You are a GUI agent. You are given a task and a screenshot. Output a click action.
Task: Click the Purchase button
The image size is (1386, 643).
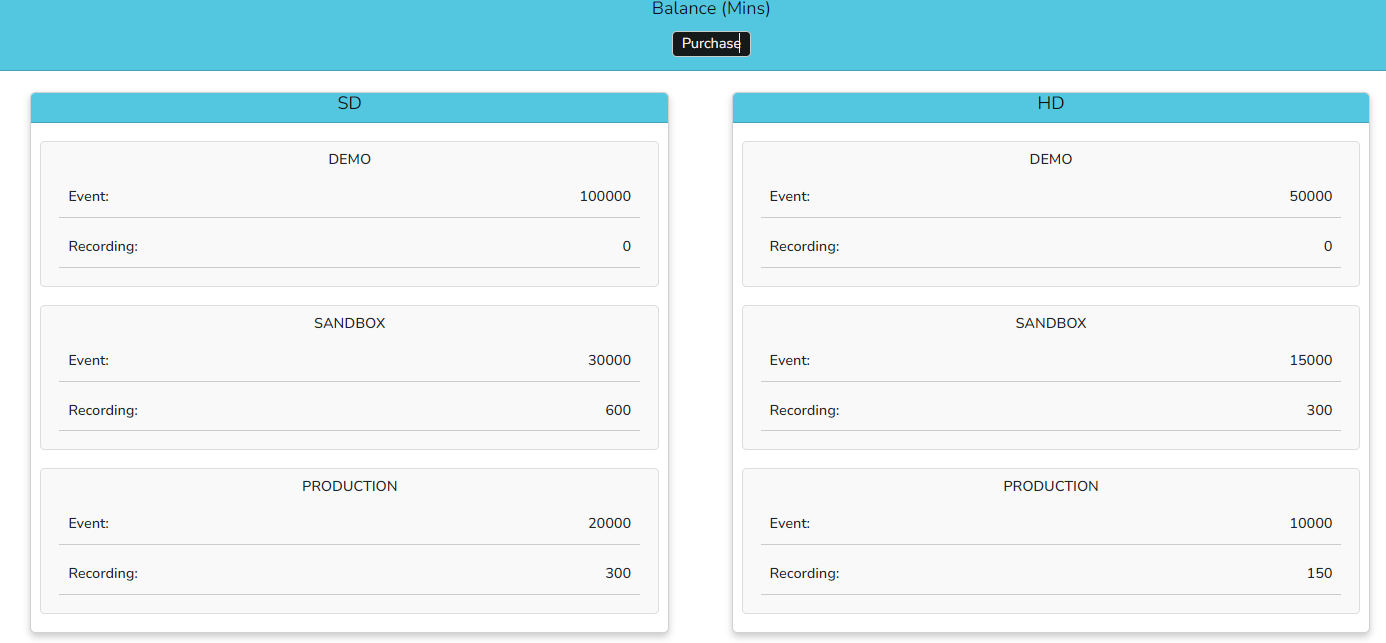click(711, 43)
